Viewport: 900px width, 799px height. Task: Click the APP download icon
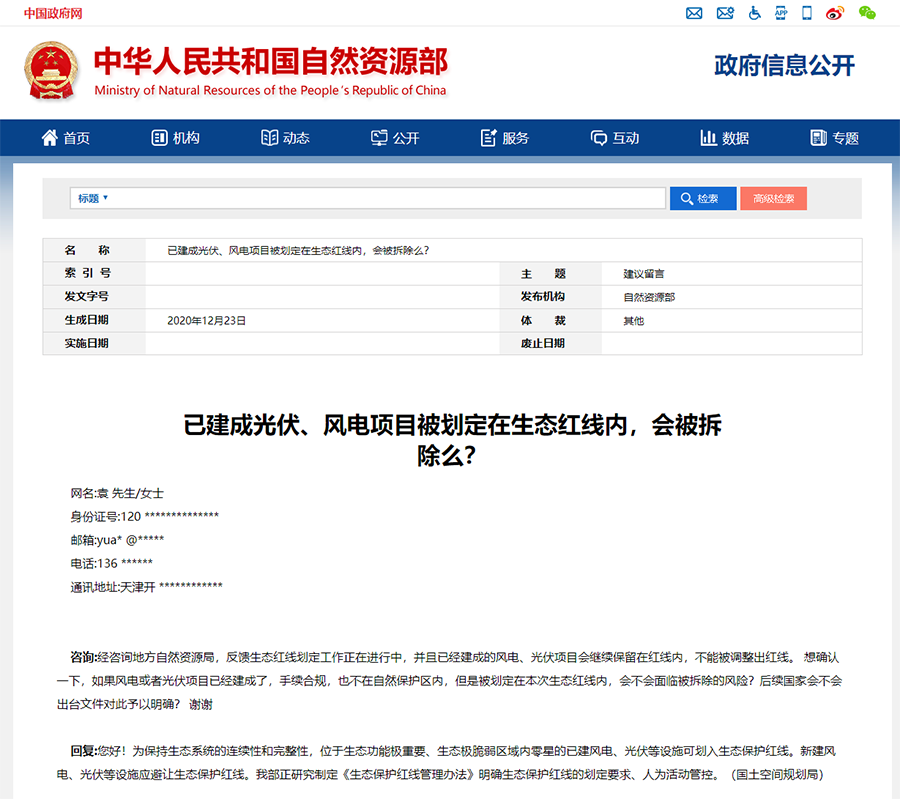tap(781, 13)
